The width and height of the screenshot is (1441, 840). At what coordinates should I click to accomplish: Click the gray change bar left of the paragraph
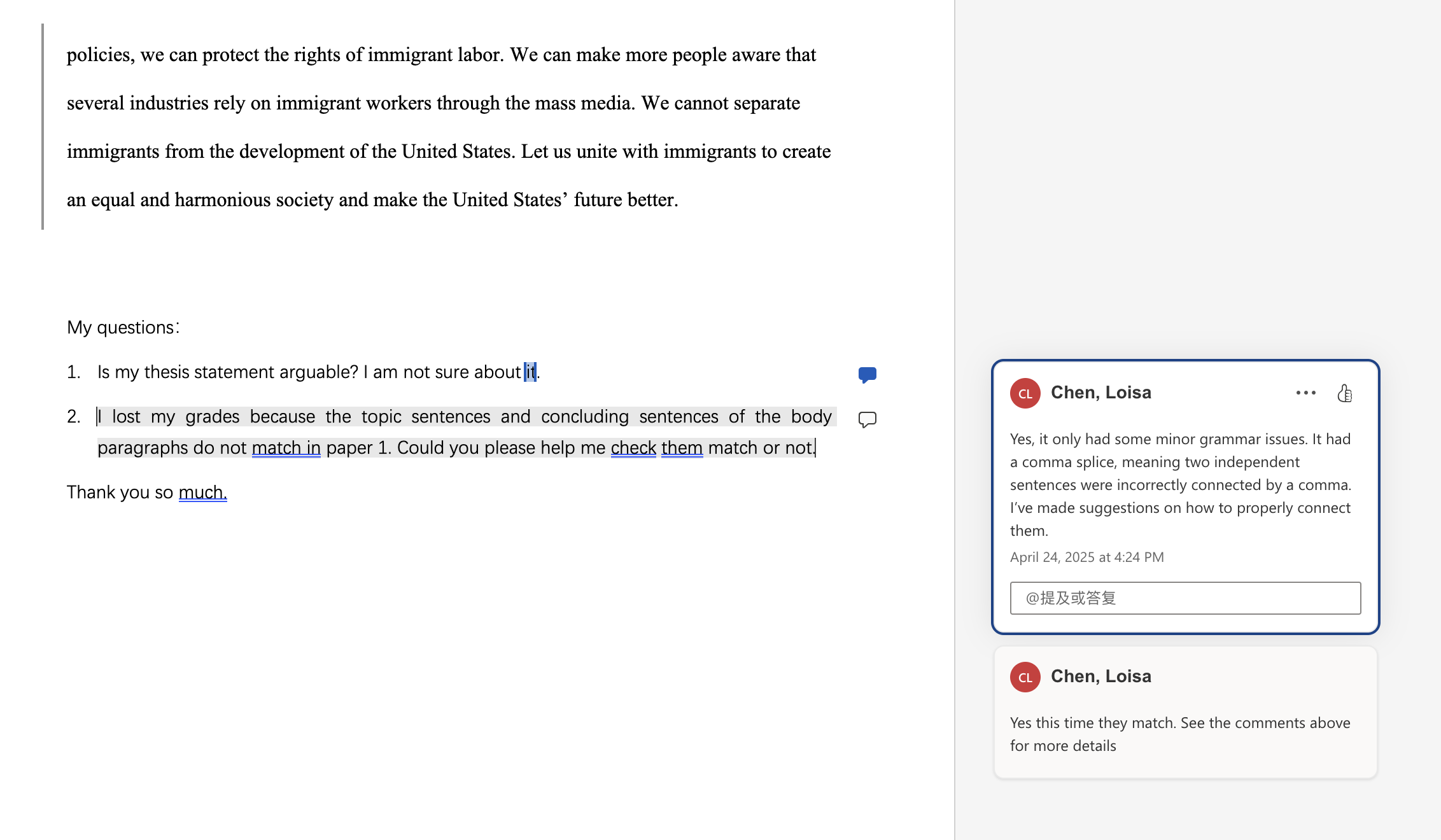43,127
